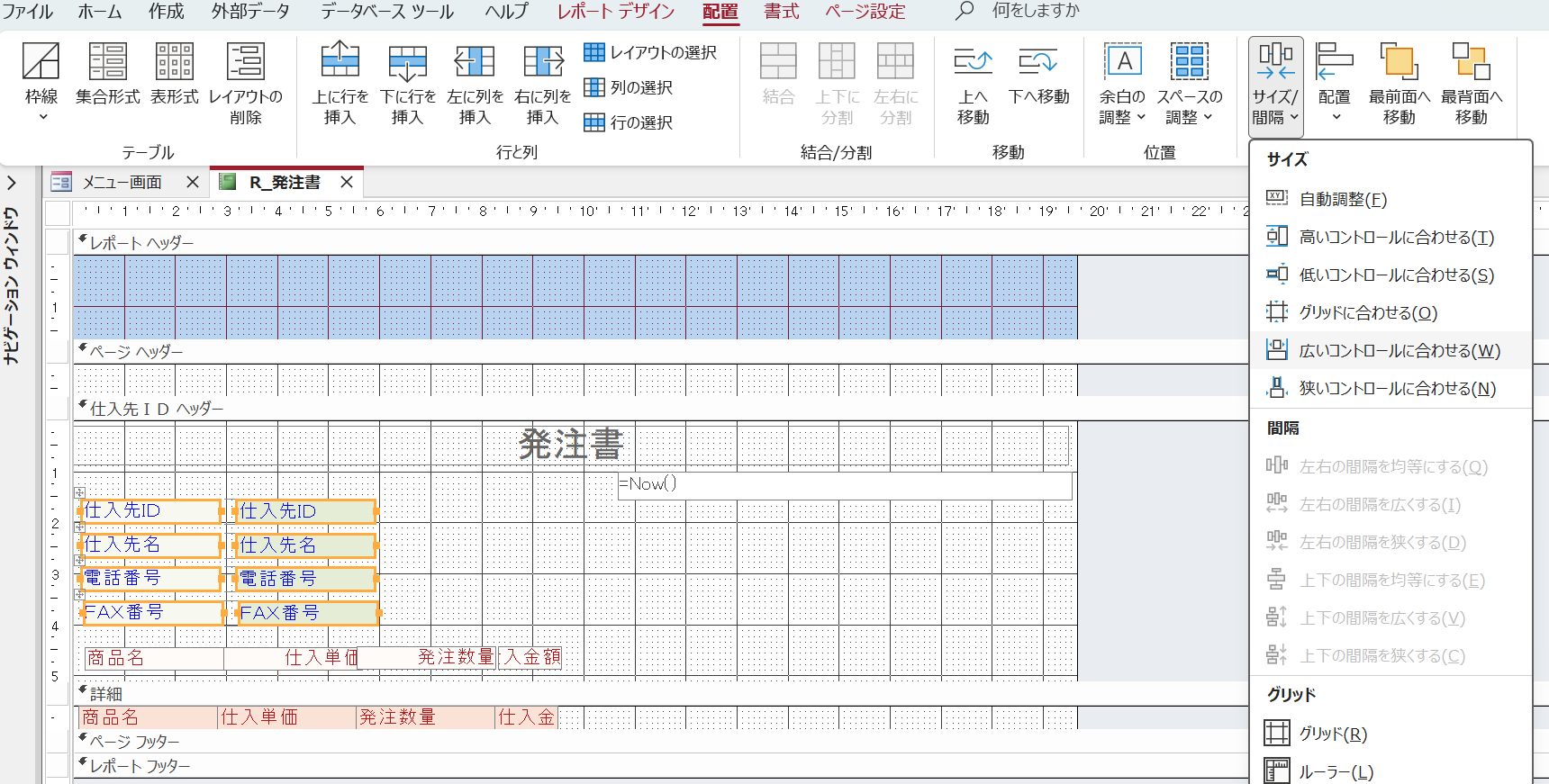Click 最背面へ移動 send to back

coord(1472,85)
